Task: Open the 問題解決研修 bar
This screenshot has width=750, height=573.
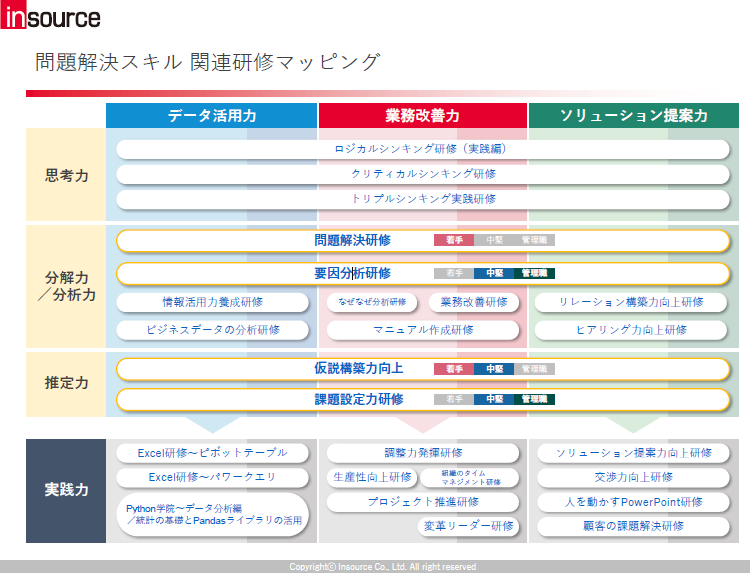Action: pos(423,241)
